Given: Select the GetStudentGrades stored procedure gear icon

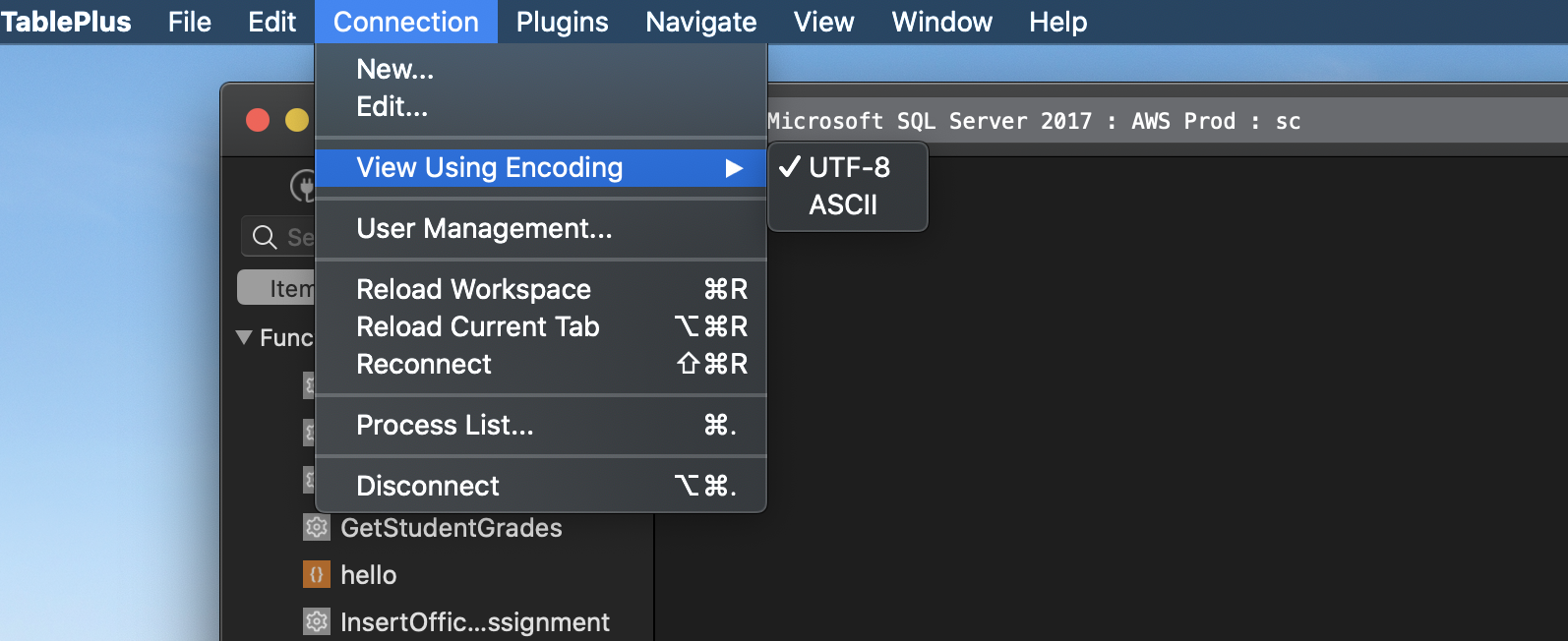Looking at the screenshot, I should pos(315,528).
